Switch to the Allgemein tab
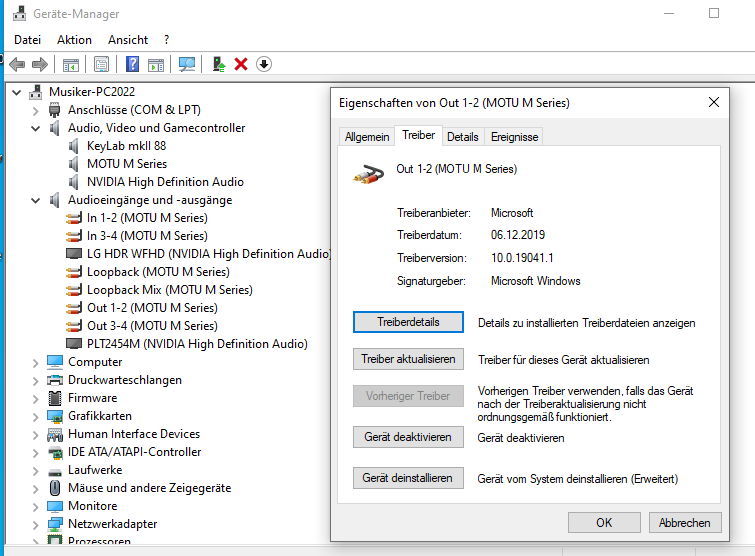 pyautogui.click(x=367, y=137)
